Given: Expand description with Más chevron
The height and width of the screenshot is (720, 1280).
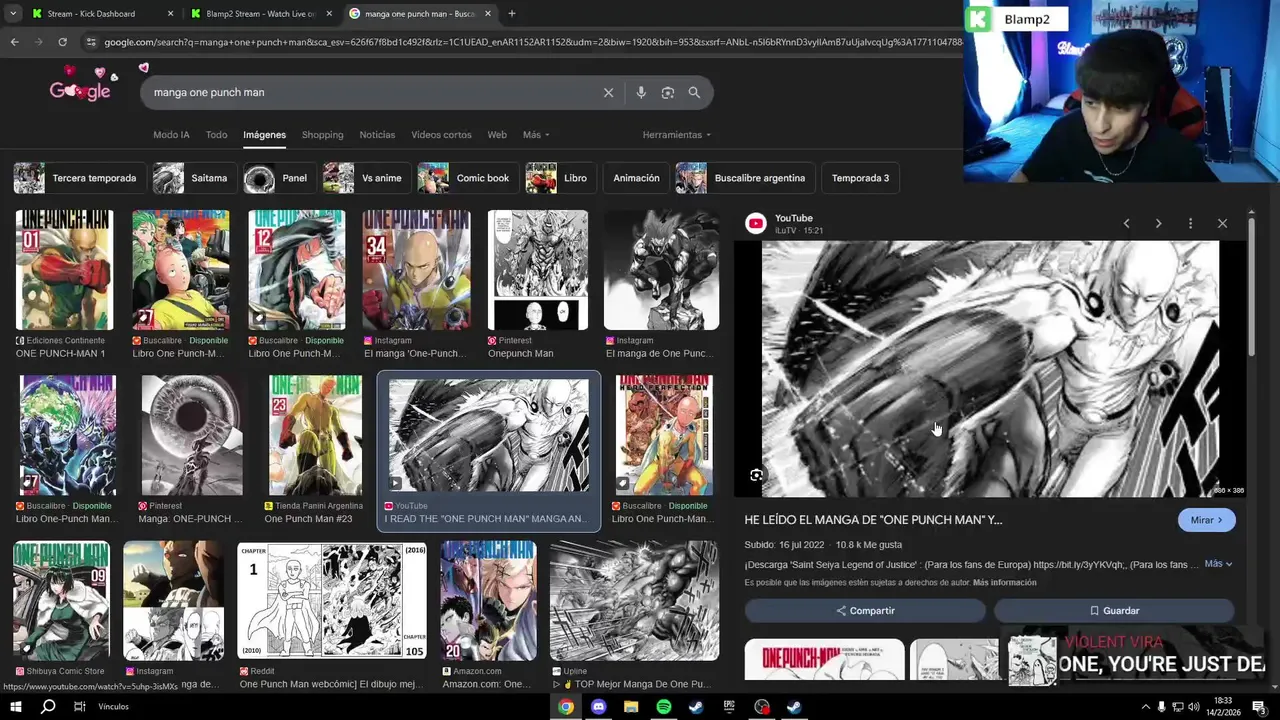Looking at the screenshot, I should tap(1218, 564).
